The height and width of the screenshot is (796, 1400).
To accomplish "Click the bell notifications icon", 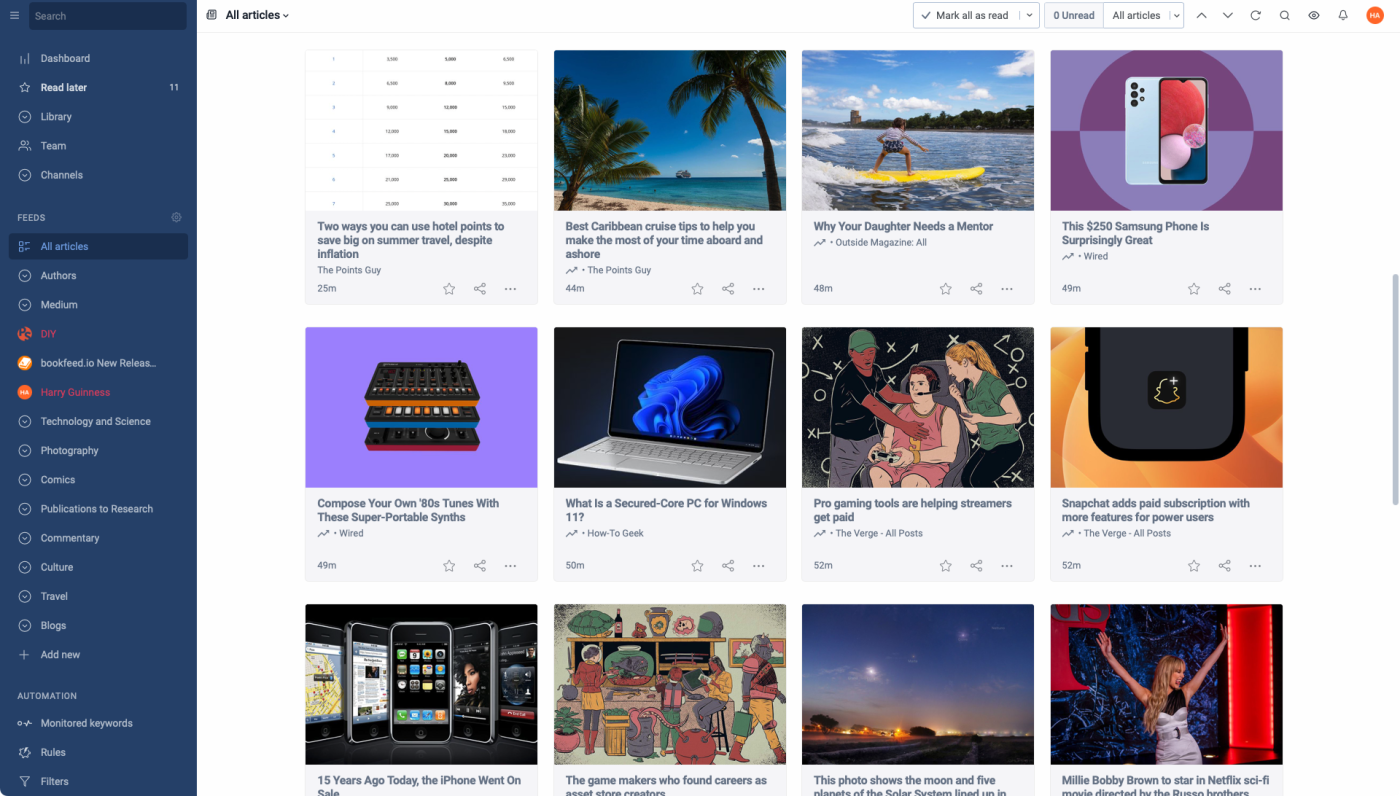I will 1343,15.
